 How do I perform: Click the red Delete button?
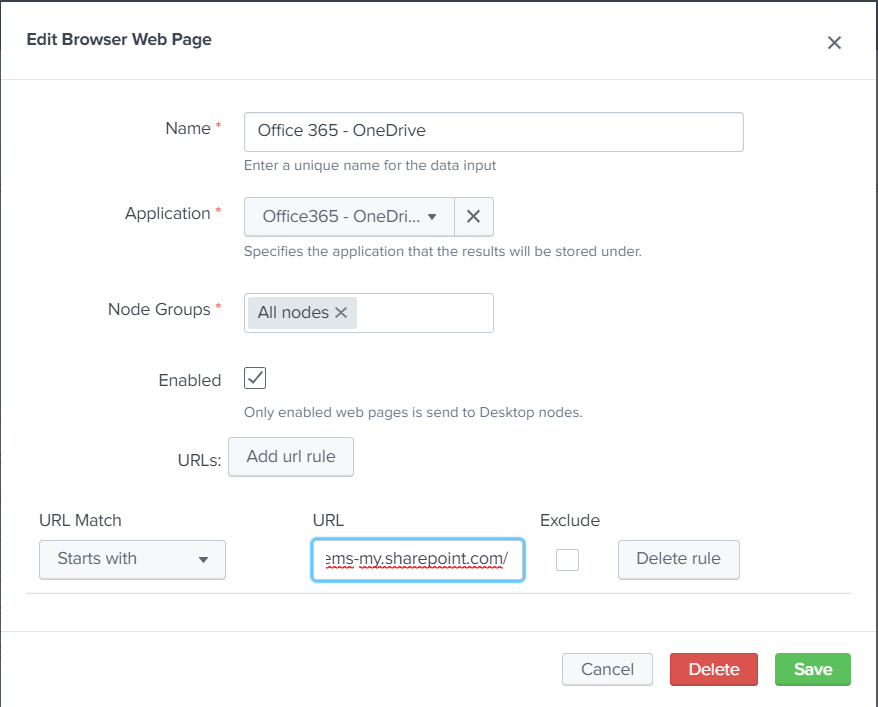(714, 669)
